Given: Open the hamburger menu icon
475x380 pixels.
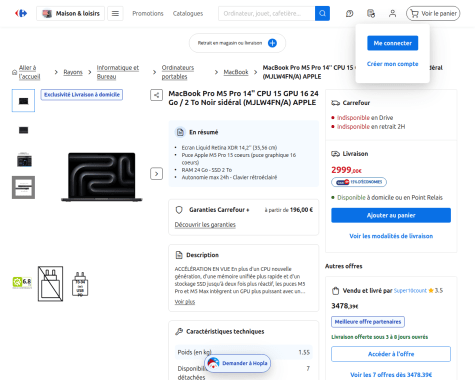Looking at the screenshot, I should pyautogui.click(x=115, y=13).
